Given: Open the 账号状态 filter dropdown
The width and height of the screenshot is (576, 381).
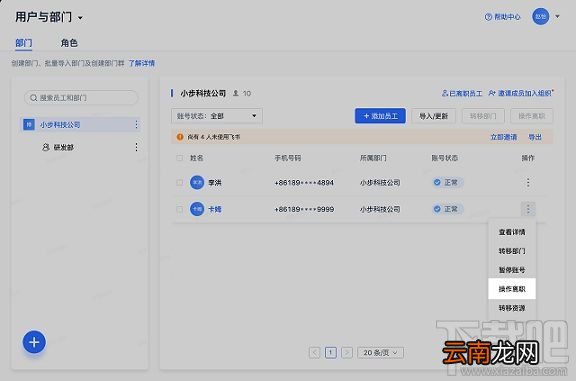Looking at the screenshot, I should pos(217,116).
